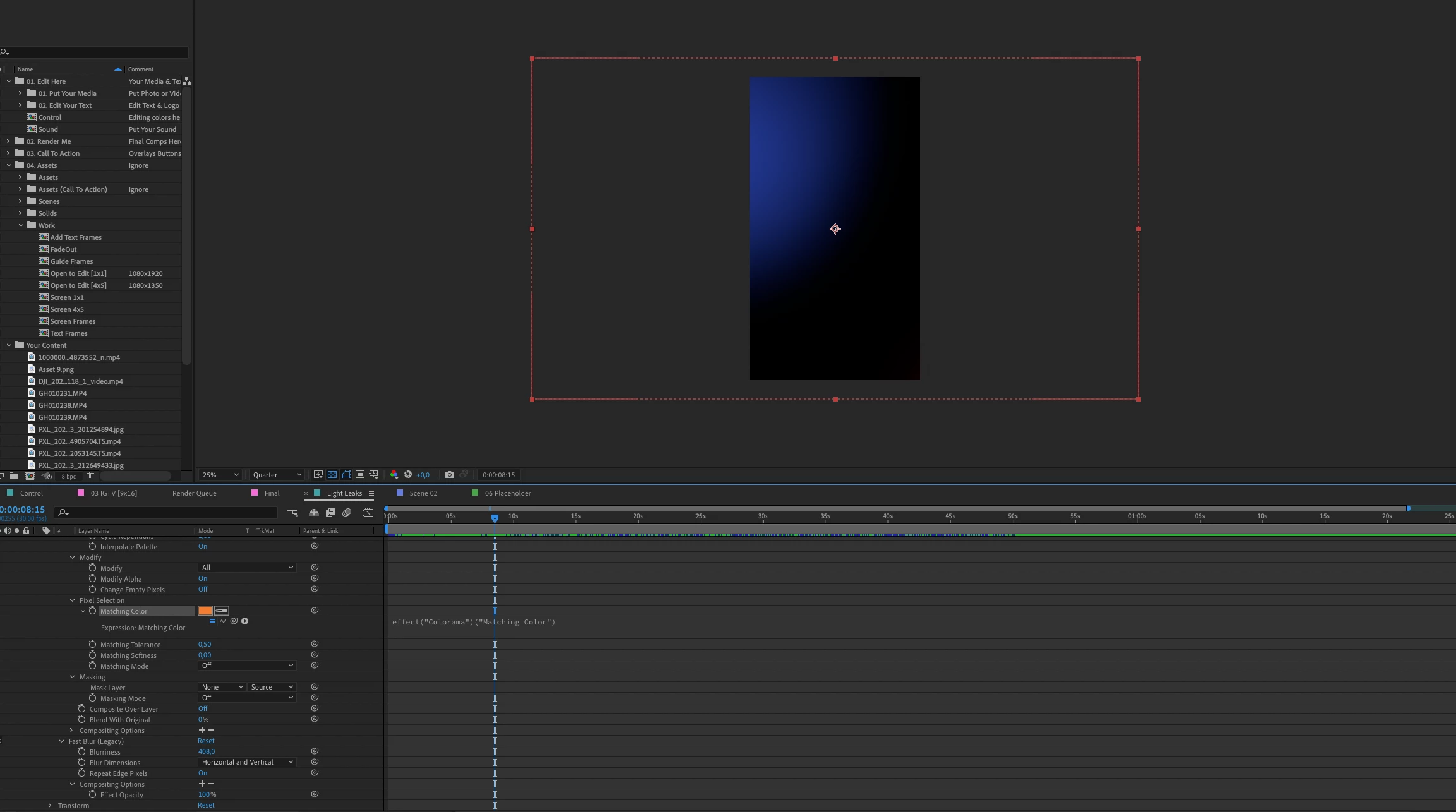Collapse the Work folder
Image resolution: width=1456 pixels, height=812 pixels.
pos(21,225)
